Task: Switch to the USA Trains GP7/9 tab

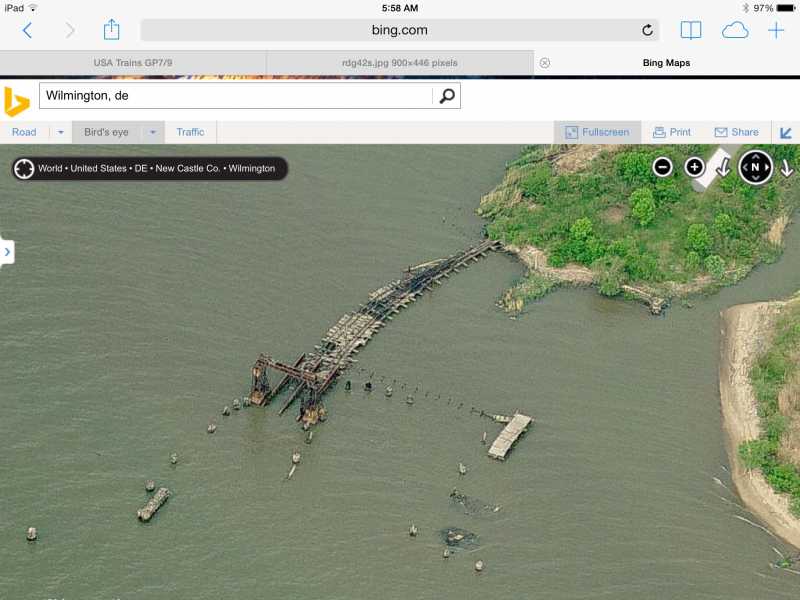Action: (x=132, y=63)
